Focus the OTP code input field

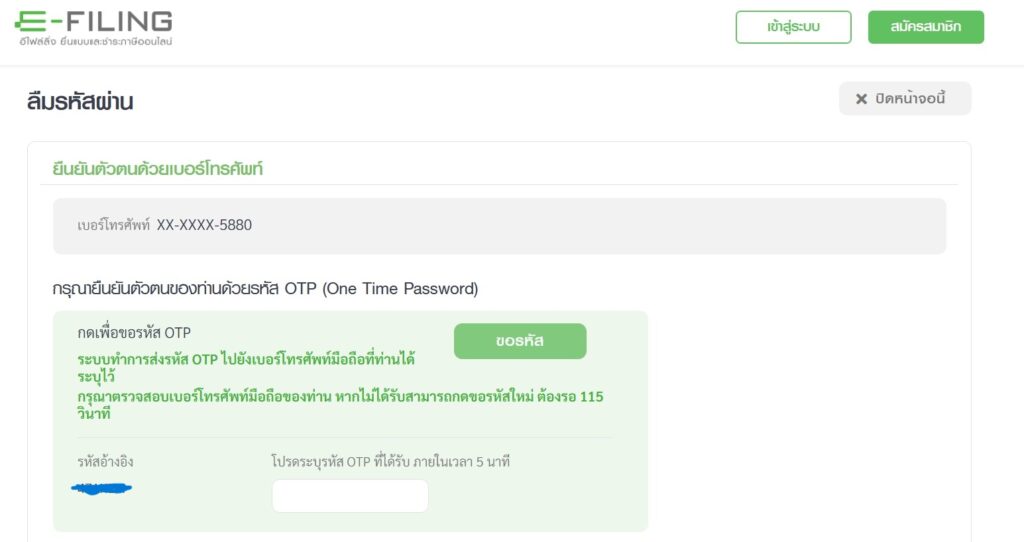(x=350, y=496)
